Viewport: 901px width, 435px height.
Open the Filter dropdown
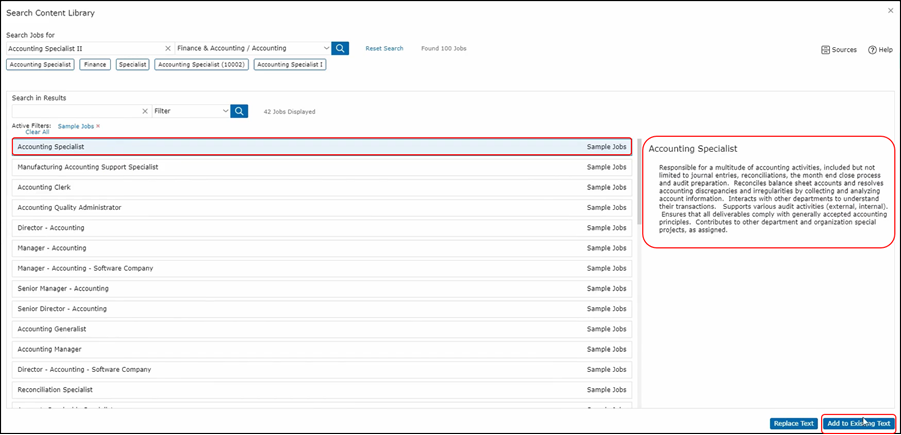(223, 111)
